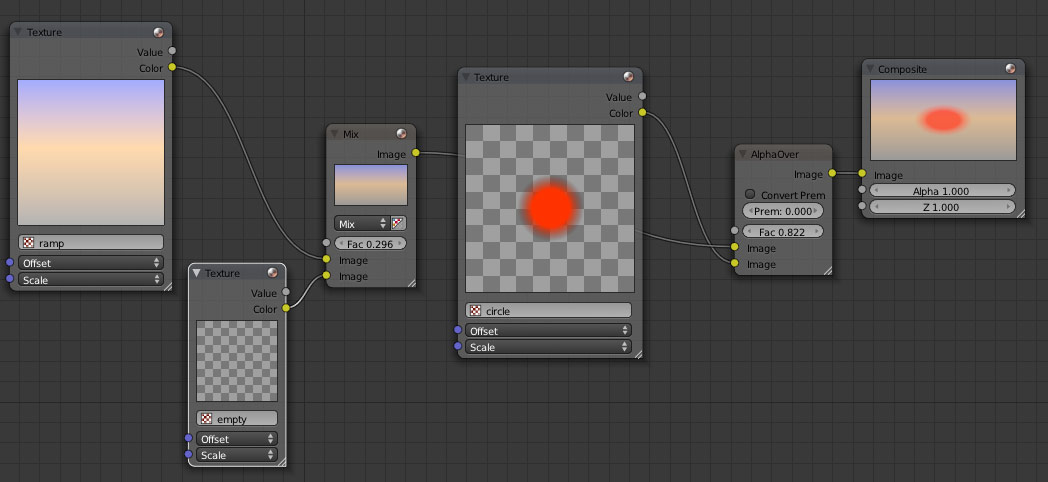This screenshot has height=482, width=1048.
Task: Click the red circle texture preview
Action: point(550,208)
